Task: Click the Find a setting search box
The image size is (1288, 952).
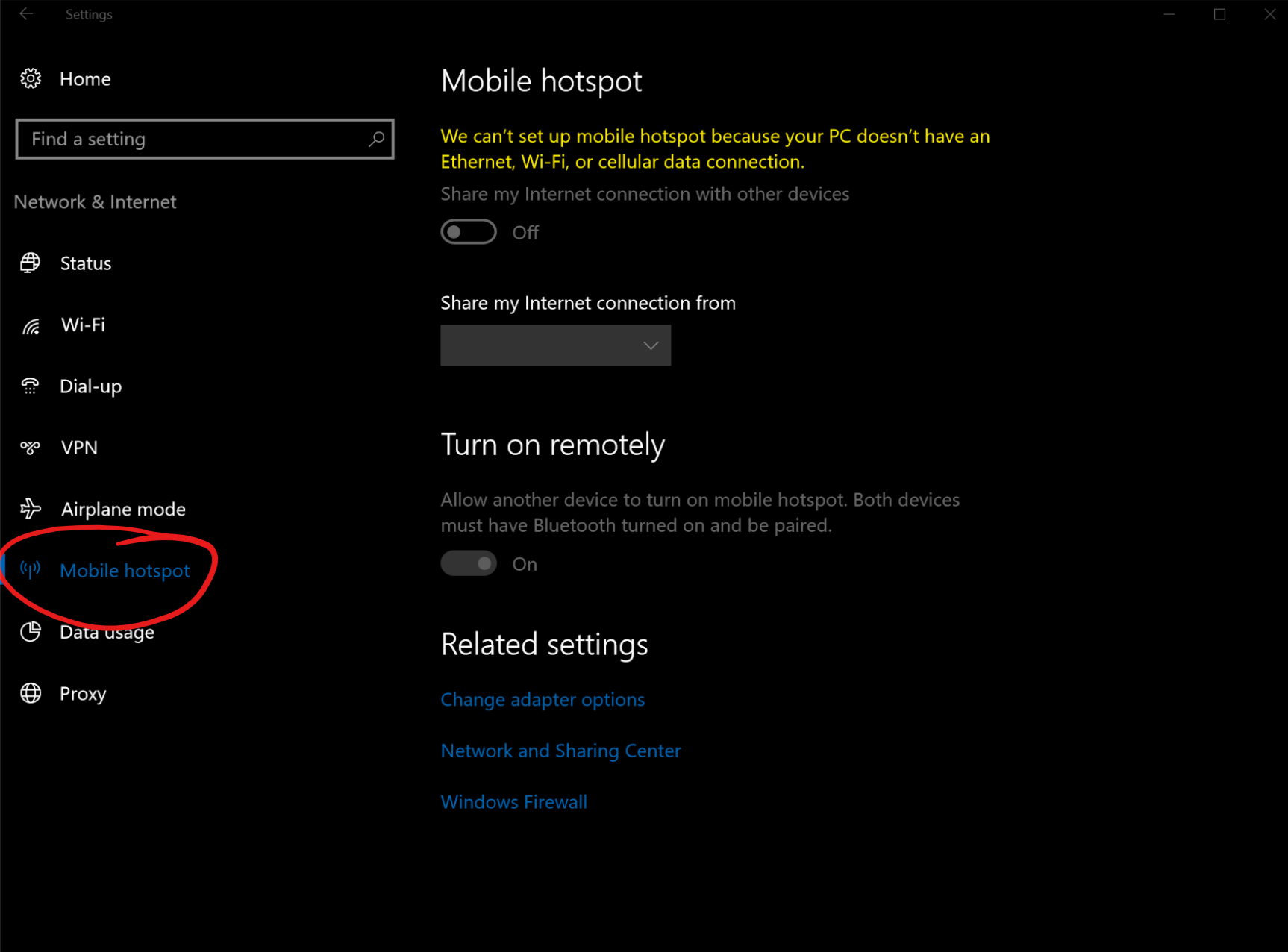Action: coord(194,140)
